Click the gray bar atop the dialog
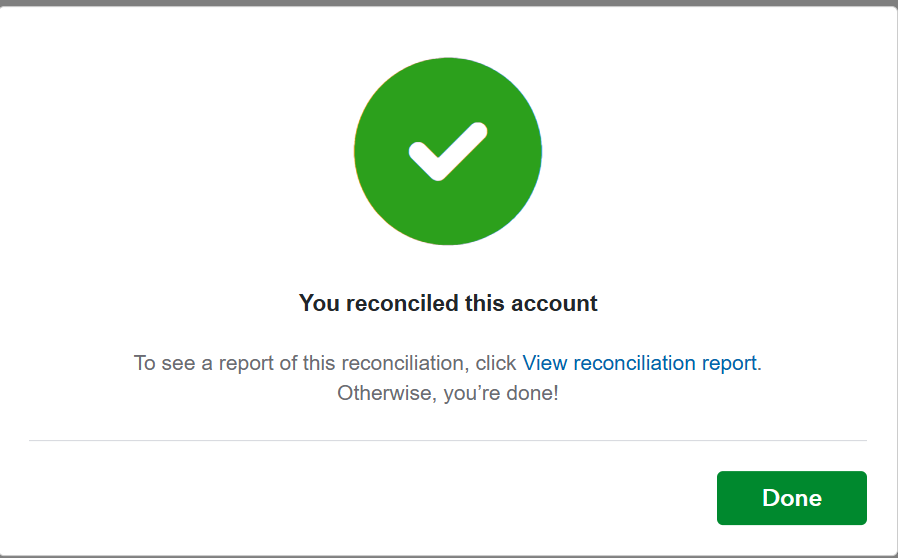898x558 pixels. point(448,3)
